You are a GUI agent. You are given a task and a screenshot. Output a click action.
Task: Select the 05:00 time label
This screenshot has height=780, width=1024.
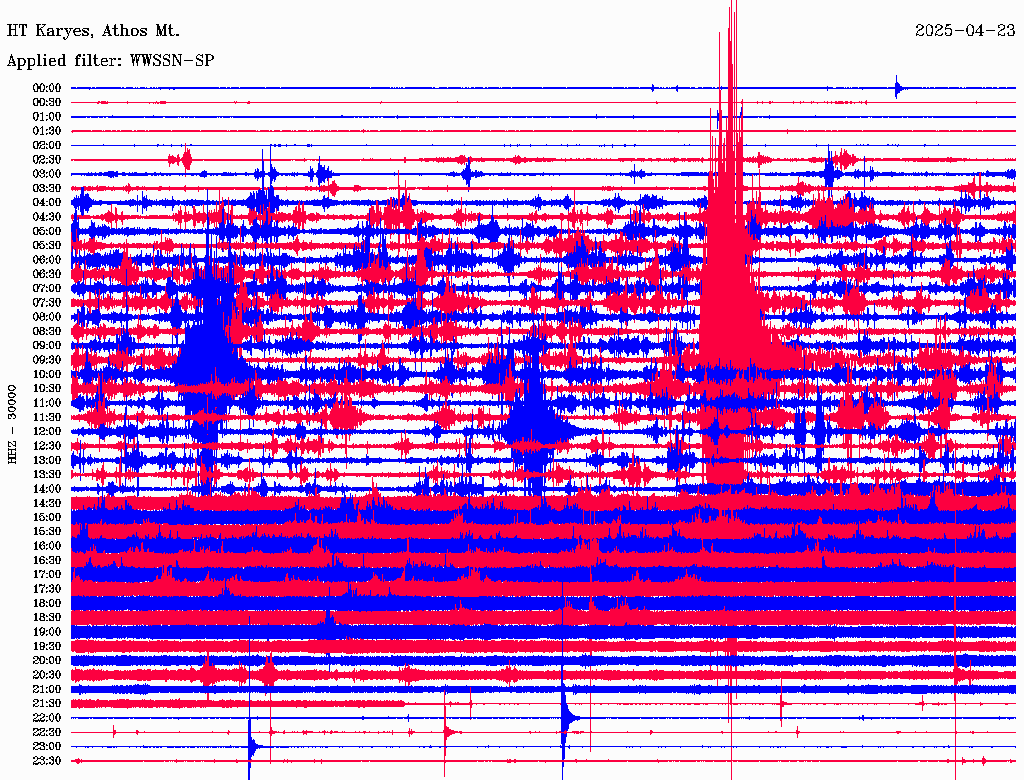tap(47, 231)
